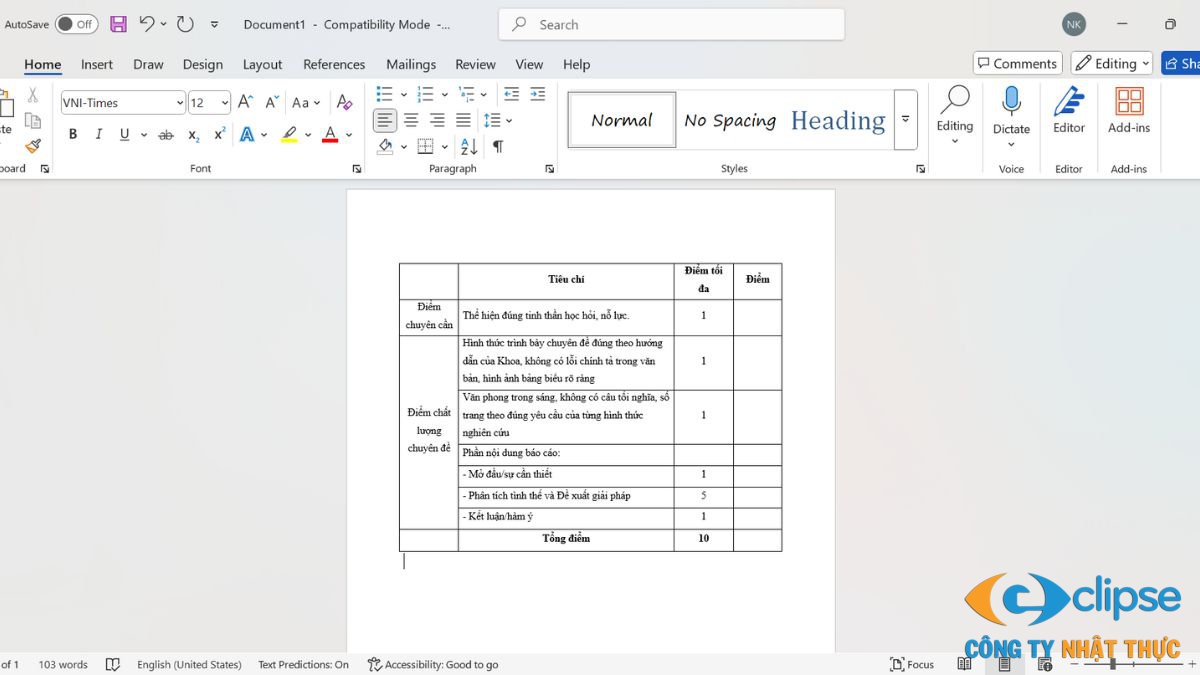Image resolution: width=1200 pixels, height=675 pixels.
Task: Show paragraph marks with pilcrow icon
Action: coord(498,146)
